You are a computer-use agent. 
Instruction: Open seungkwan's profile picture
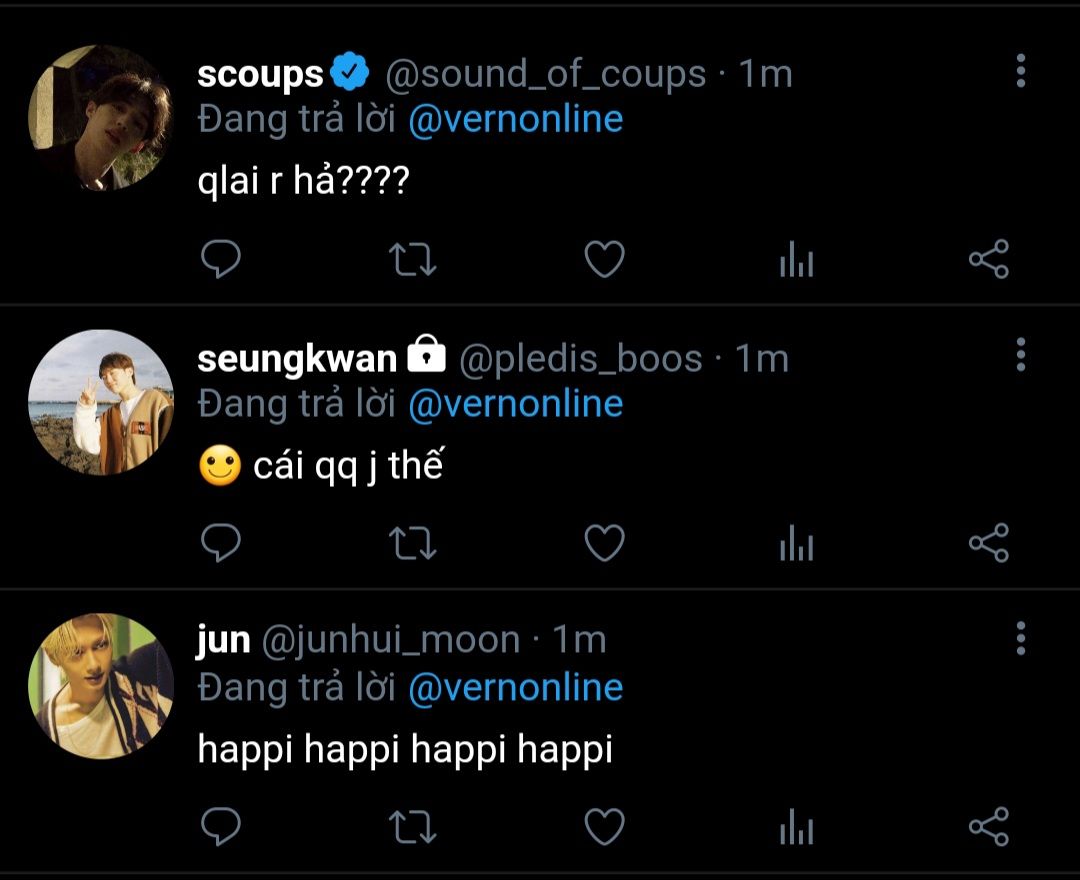(101, 402)
